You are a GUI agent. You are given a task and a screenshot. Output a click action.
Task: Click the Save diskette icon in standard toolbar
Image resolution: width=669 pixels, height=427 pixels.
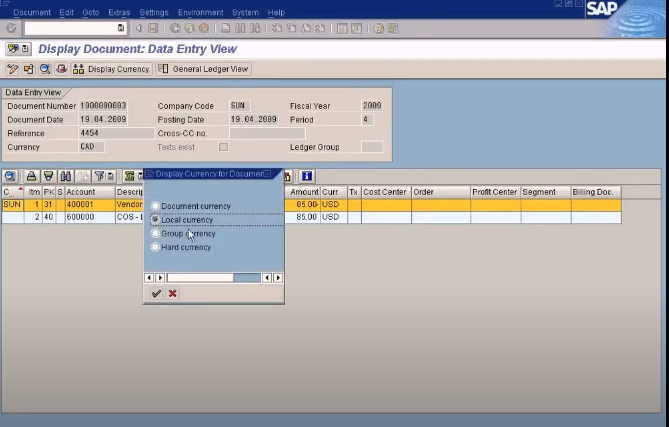click(x=153, y=29)
